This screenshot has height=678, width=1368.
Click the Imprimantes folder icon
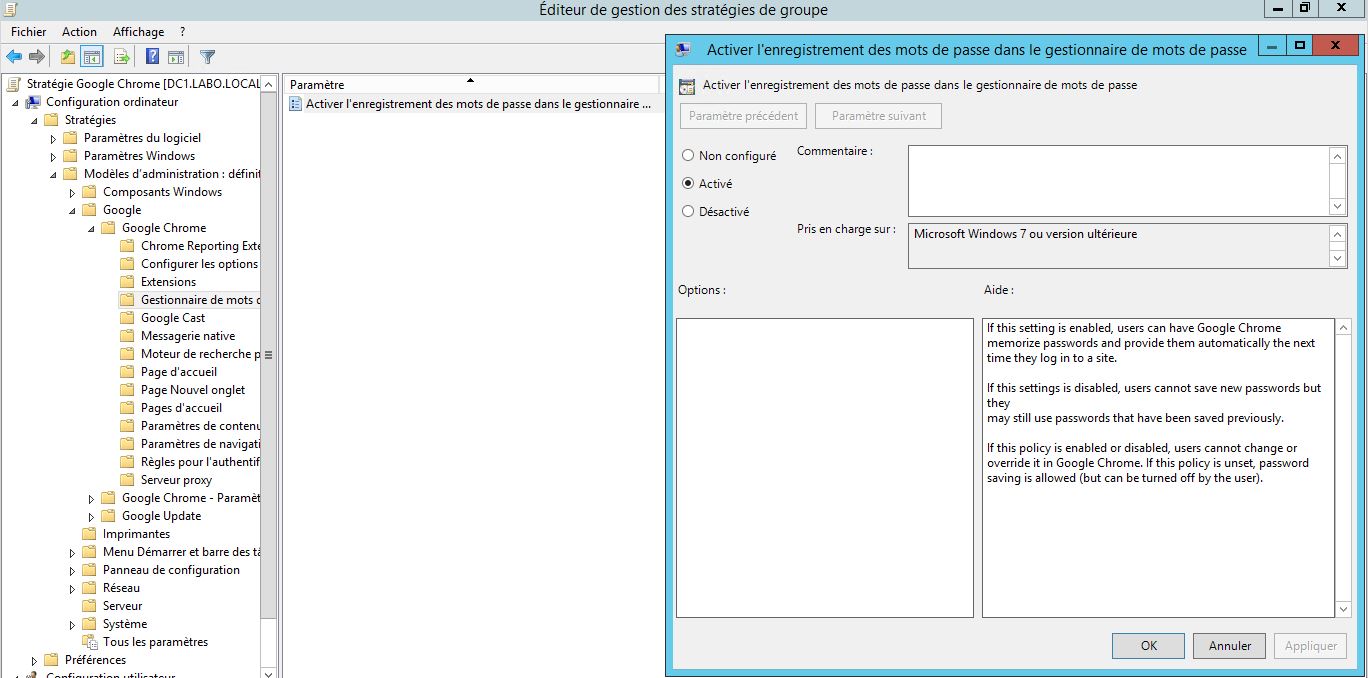tap(89, 534)
